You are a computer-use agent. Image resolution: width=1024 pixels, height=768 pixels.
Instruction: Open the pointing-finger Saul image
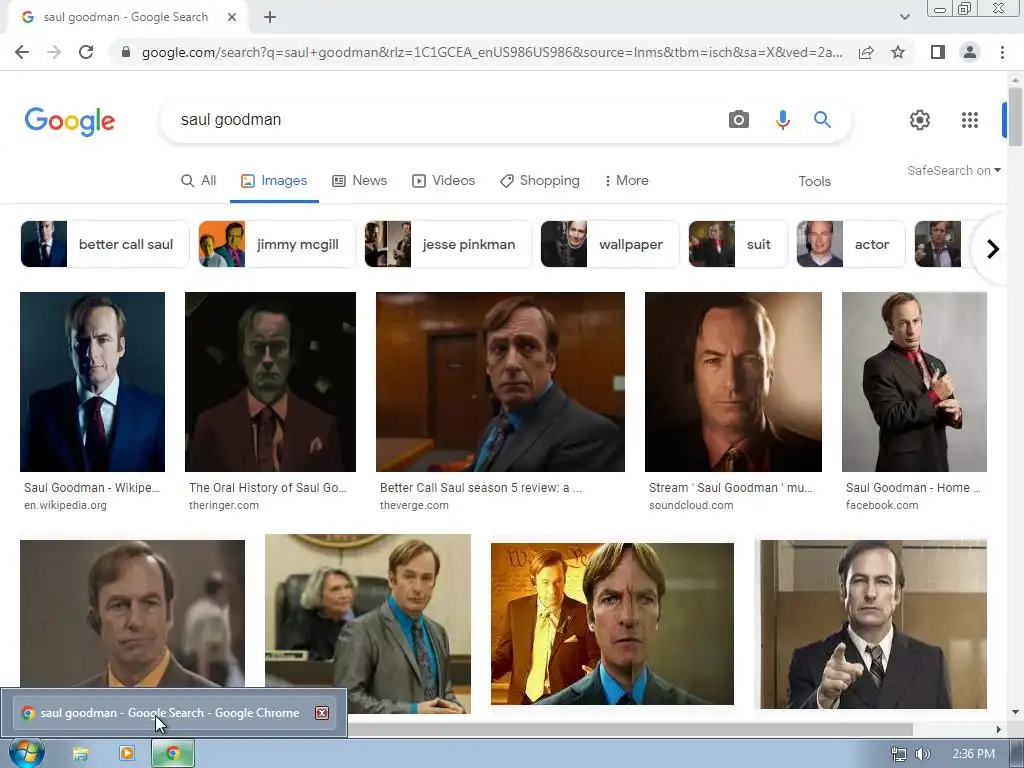[873, 624]
